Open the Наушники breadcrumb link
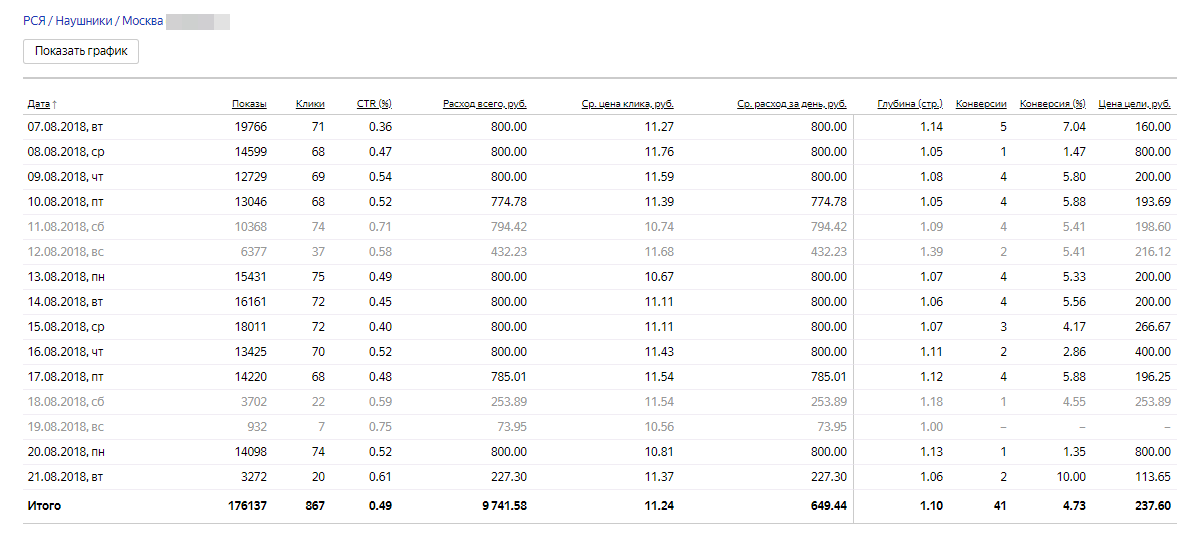This screenshot has width=1198, height=559. pyautogui.click(x=84, y=20)
